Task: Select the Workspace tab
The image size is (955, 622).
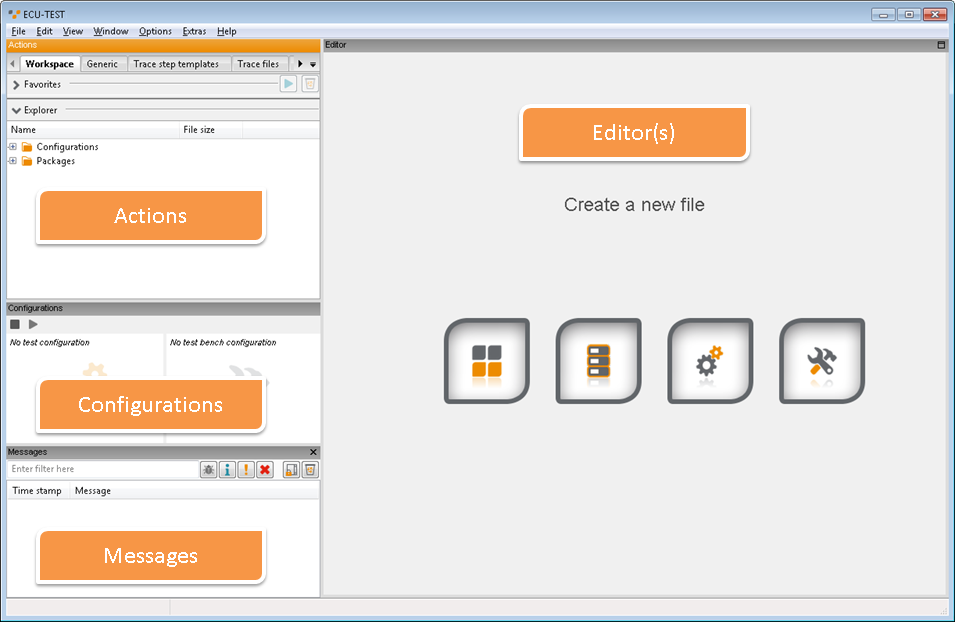Action: click(49, 64)
